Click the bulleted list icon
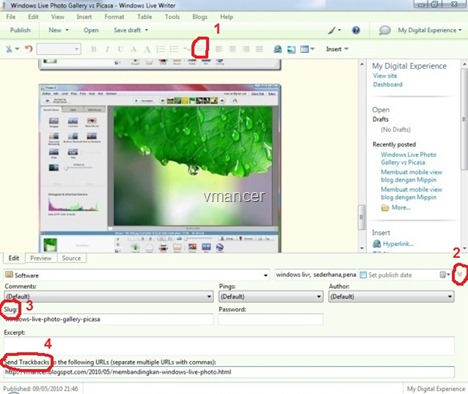Screen dimensions: 468x394 (174, 49)
